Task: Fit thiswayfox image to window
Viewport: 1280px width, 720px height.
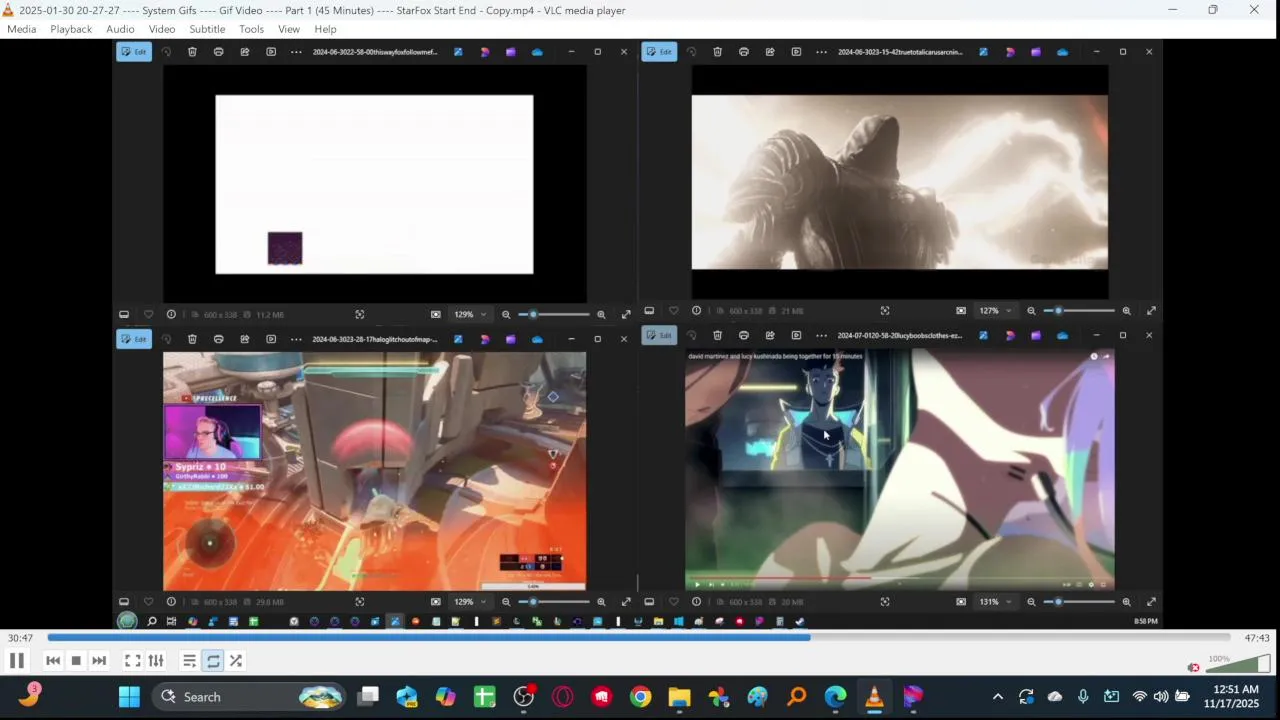Action: click(x=435, y=314)
